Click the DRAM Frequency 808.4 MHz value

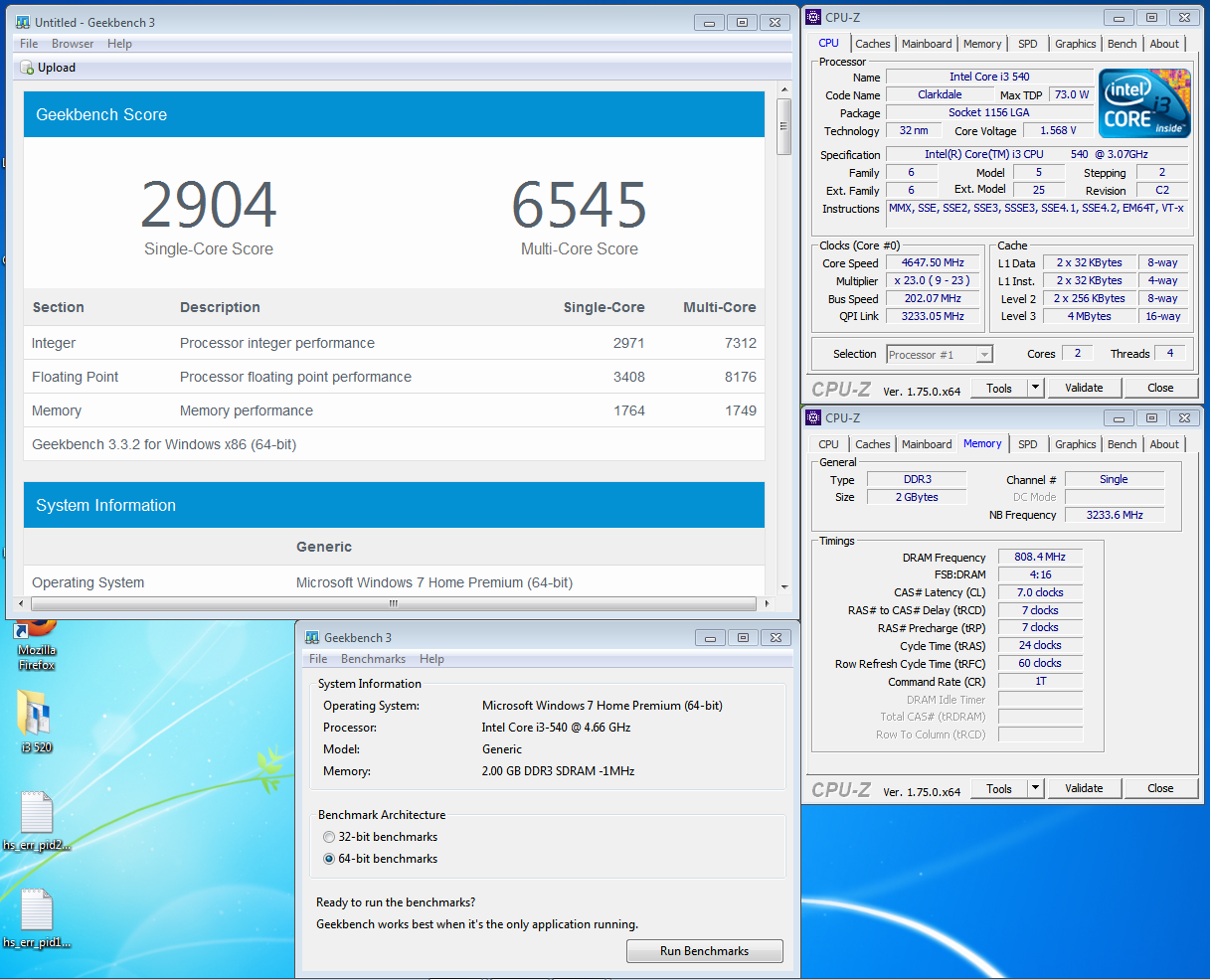click(1040, 558)
